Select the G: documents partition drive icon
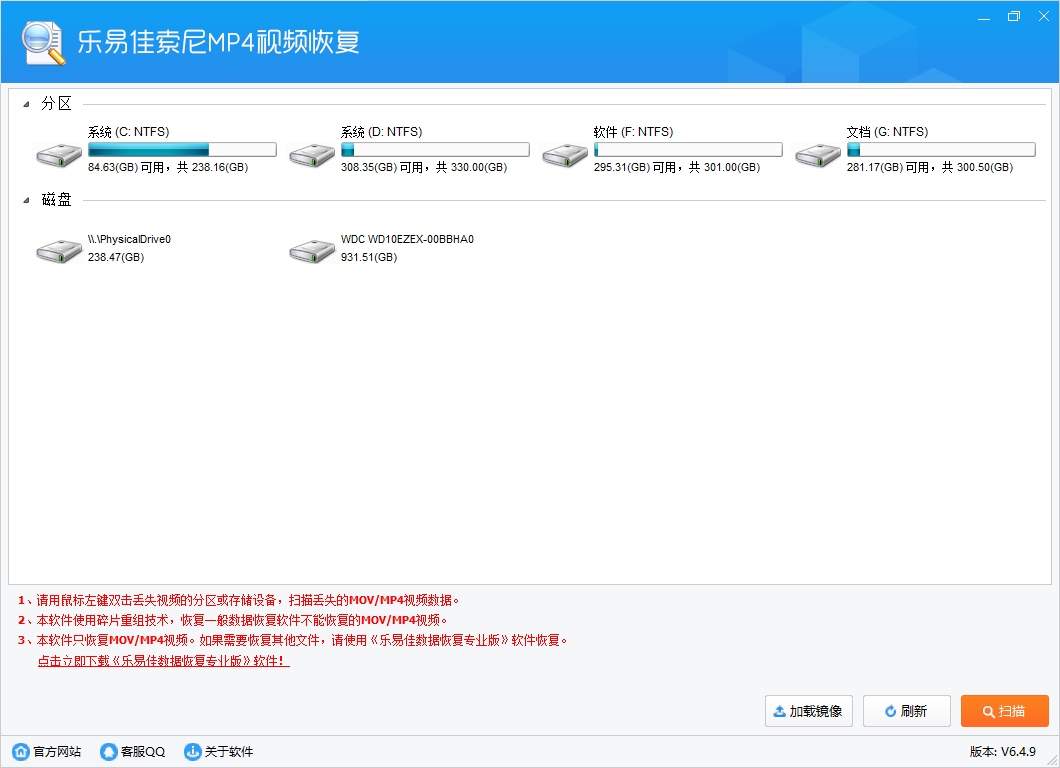Viewport: 1060px width, 768px height. click(817, 155)
